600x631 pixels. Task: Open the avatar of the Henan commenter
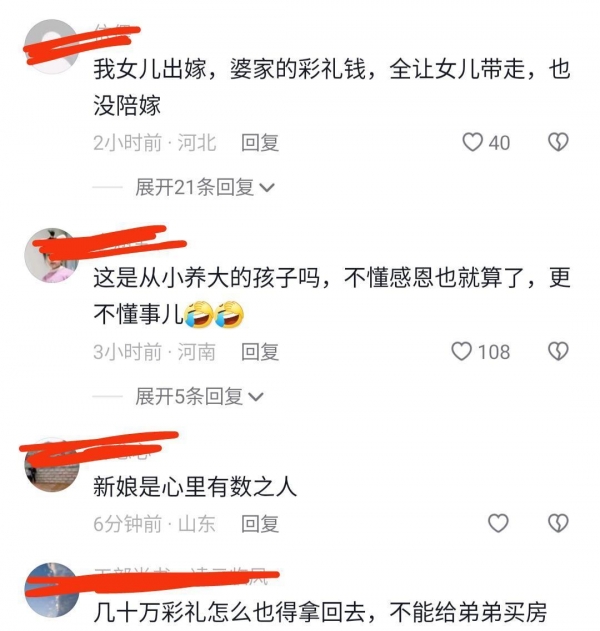tap(51, 255)
